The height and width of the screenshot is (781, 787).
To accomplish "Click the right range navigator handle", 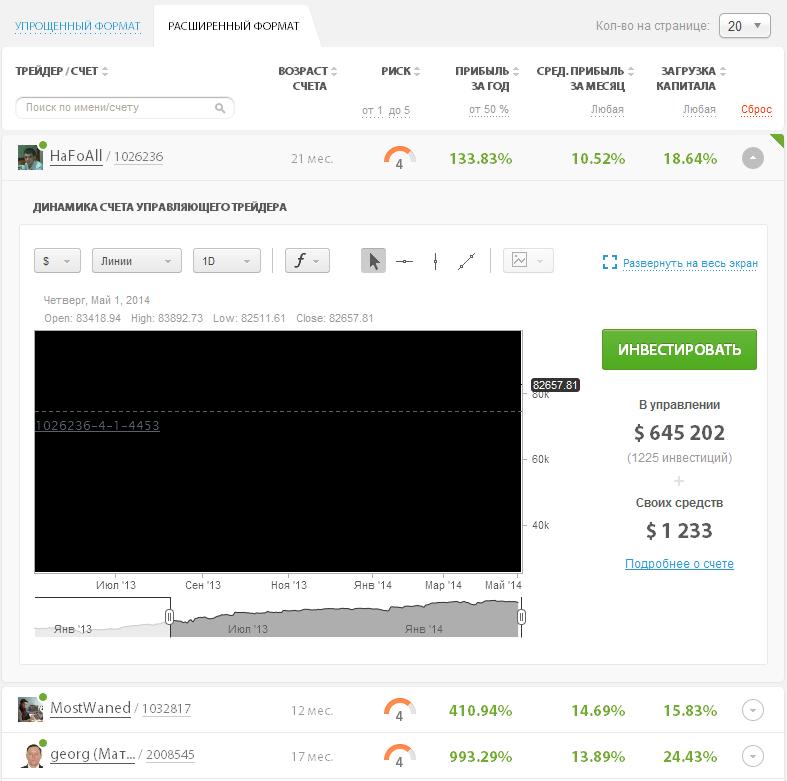I will (521, 616).
